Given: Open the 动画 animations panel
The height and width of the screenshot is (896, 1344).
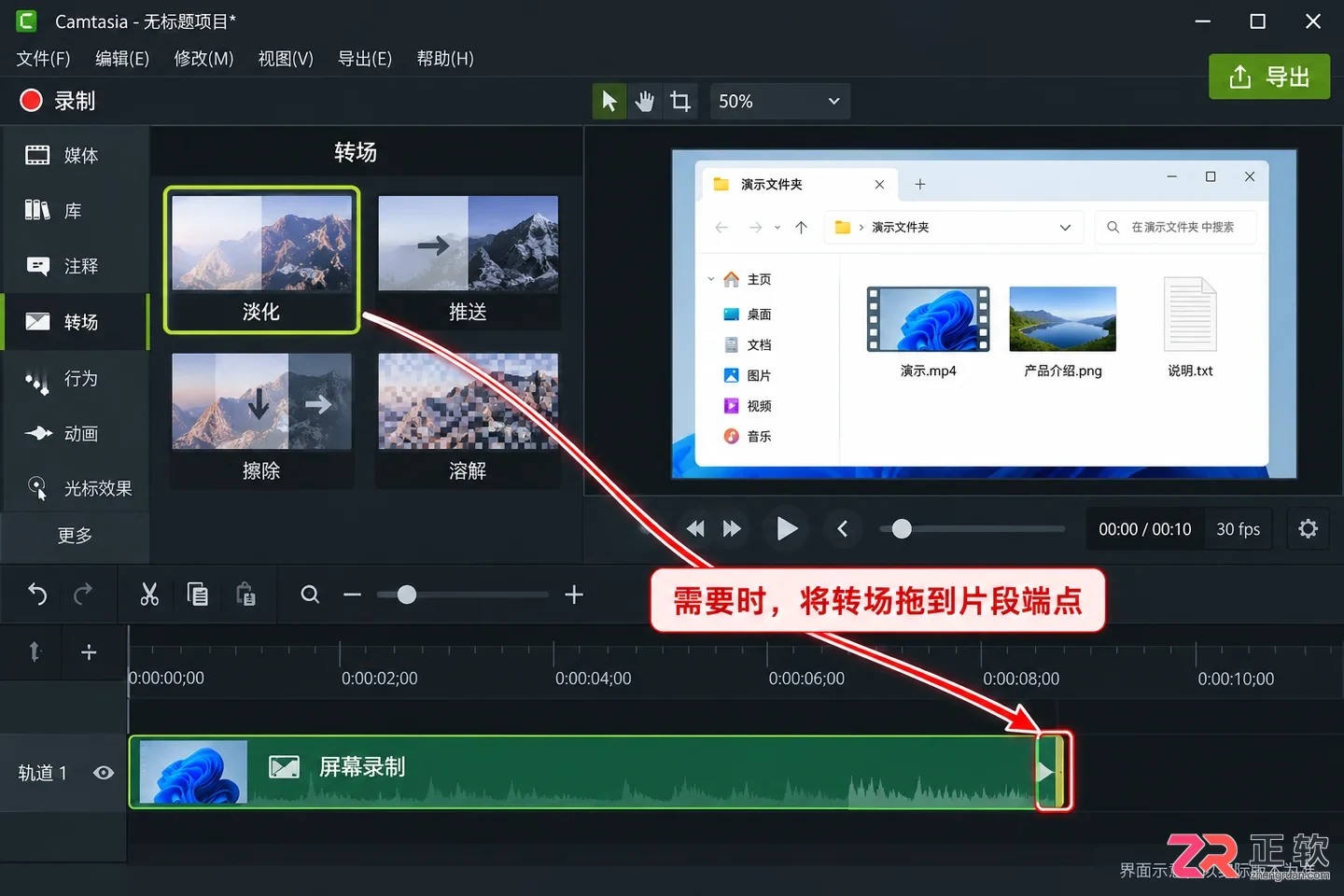Looking at the screenshot, I should coord(75,434).
